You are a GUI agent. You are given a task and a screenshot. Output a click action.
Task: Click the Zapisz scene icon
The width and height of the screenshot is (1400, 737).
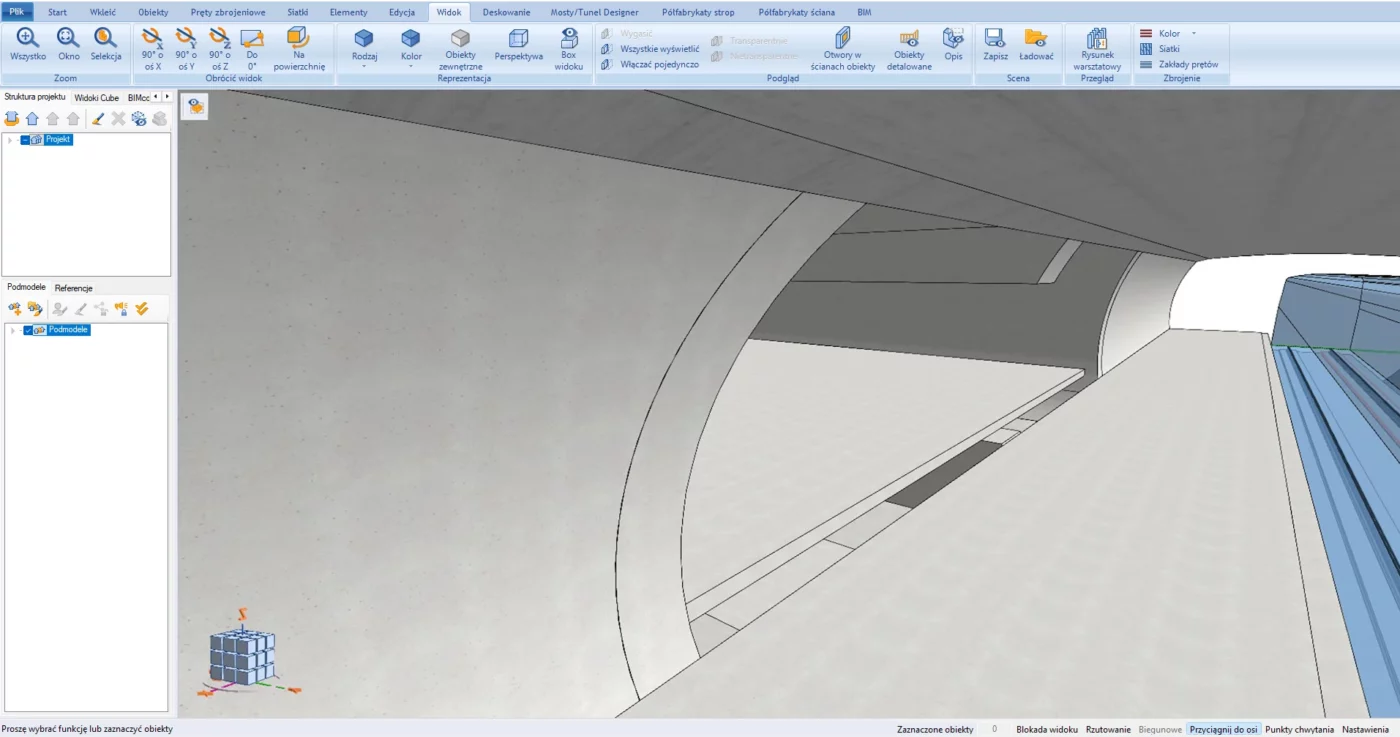pyautogui.click(x=995, y=40)
